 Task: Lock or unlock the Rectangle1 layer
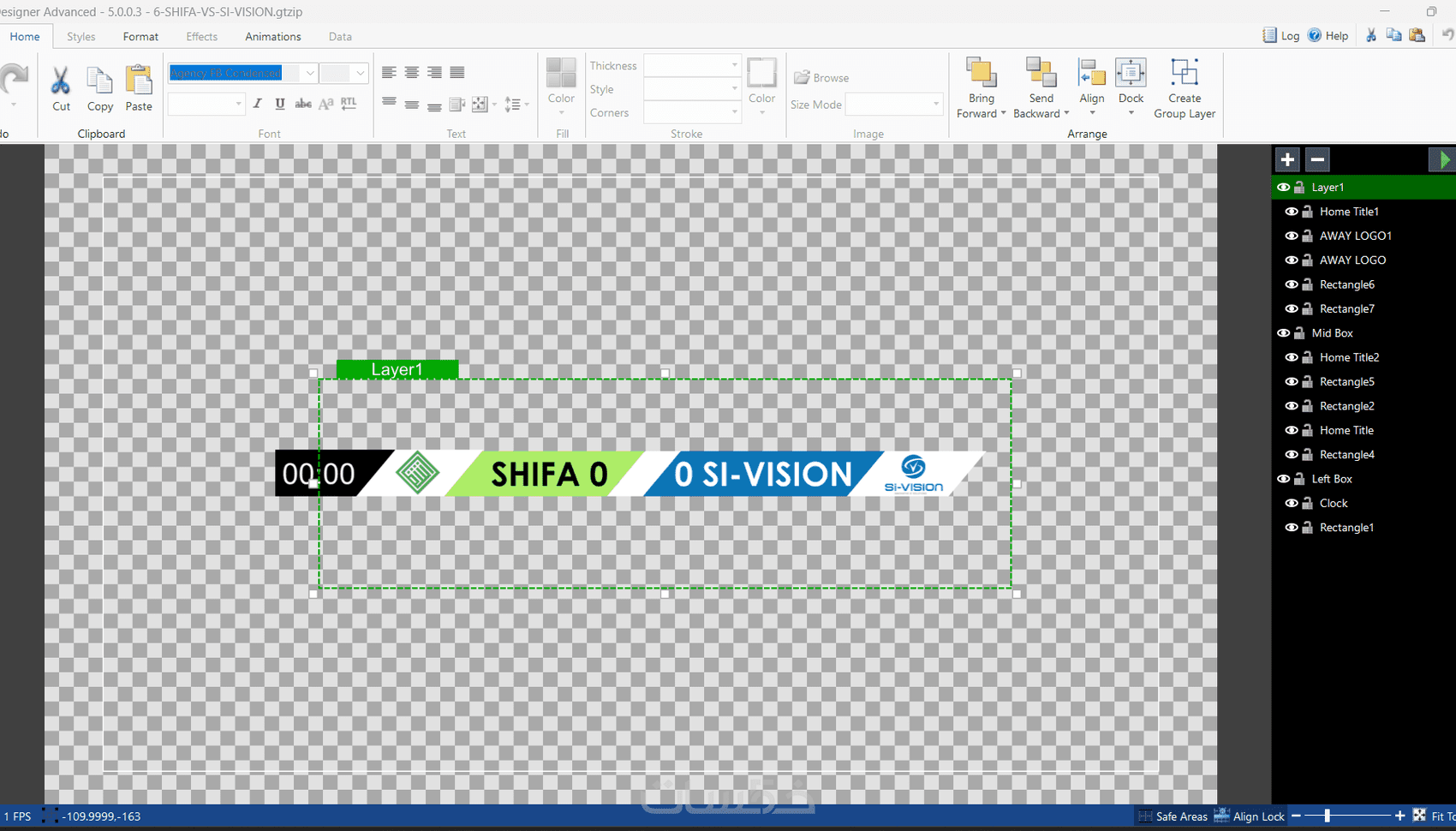pos(1308,528)
